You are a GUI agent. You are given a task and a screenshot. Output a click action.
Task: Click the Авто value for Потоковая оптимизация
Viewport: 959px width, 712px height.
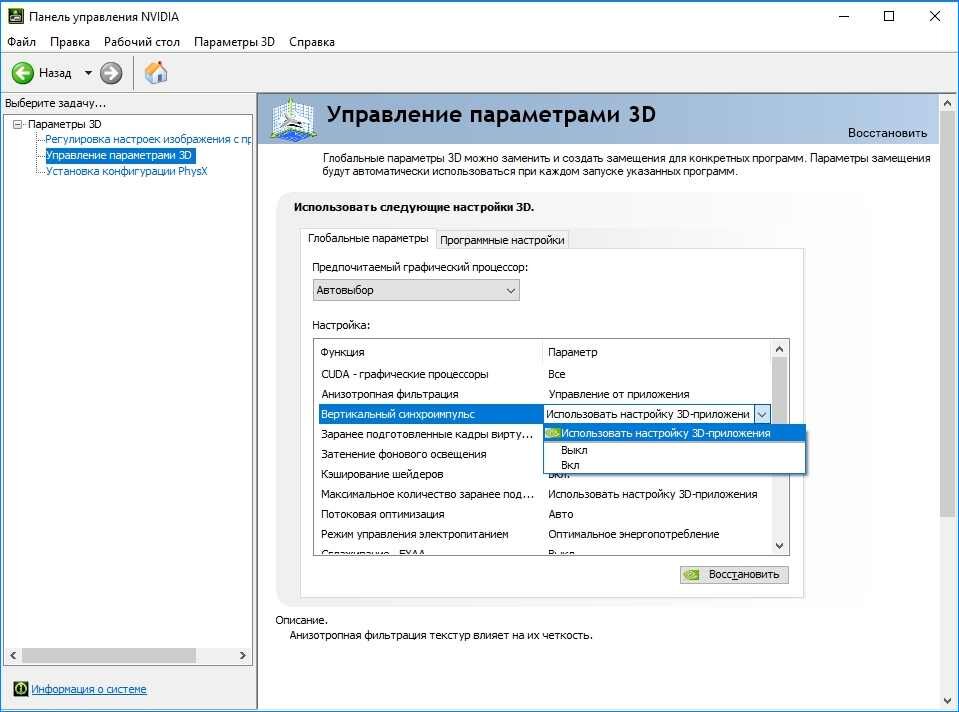point(561,514)
